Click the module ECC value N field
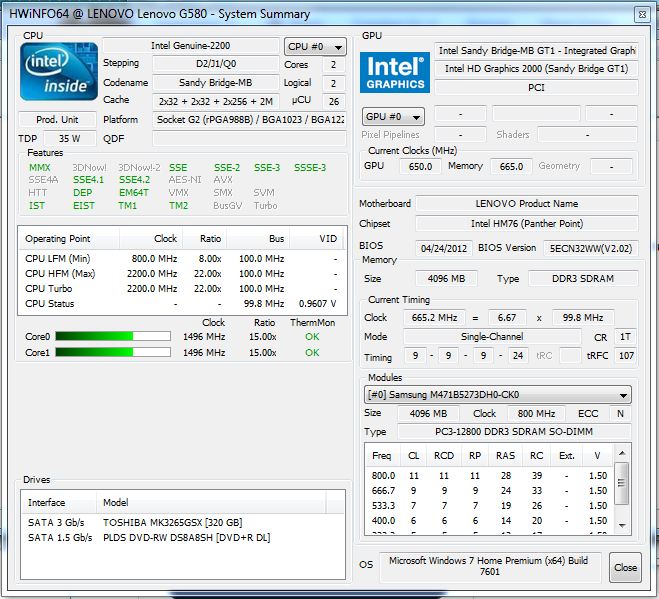659x599 pixels. tap(620, 414)
